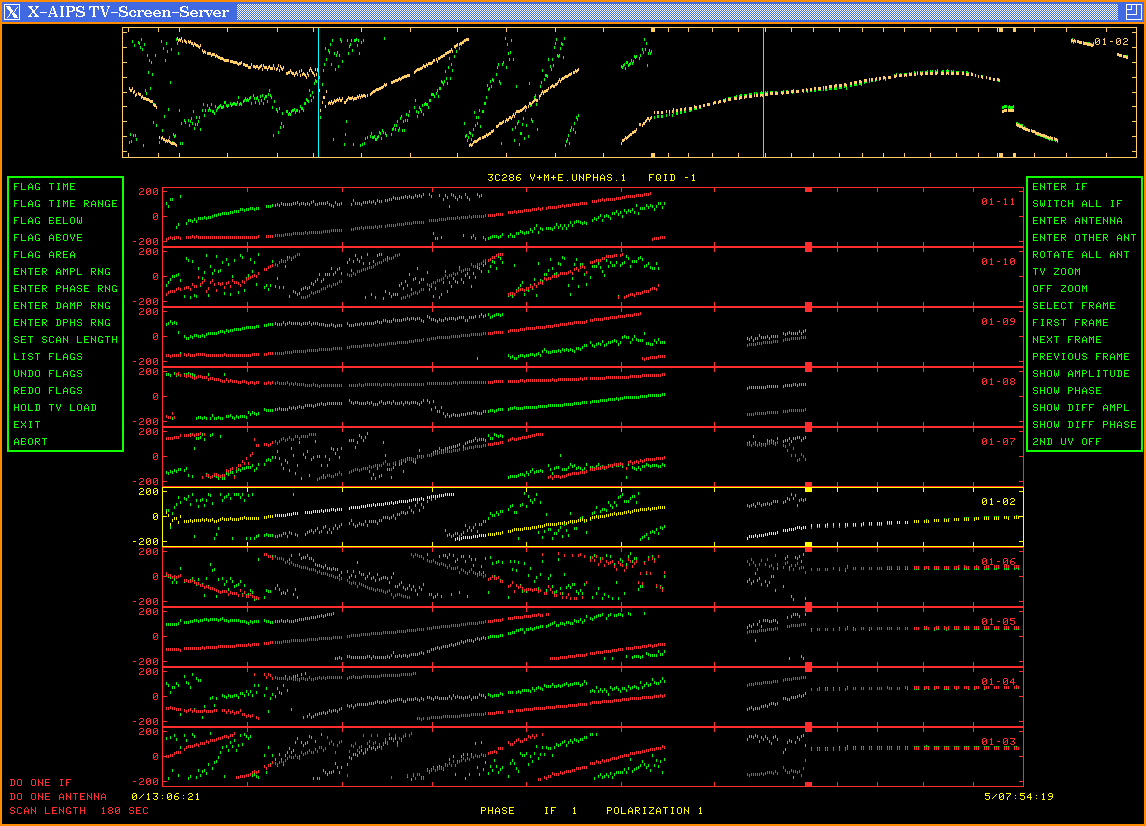
Task: Click the 01-06 baseline label
Action: point(998,561)
